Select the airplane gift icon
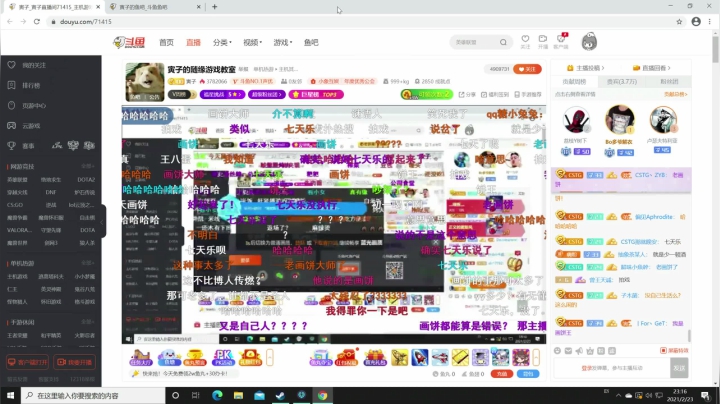 click(440, 357)
